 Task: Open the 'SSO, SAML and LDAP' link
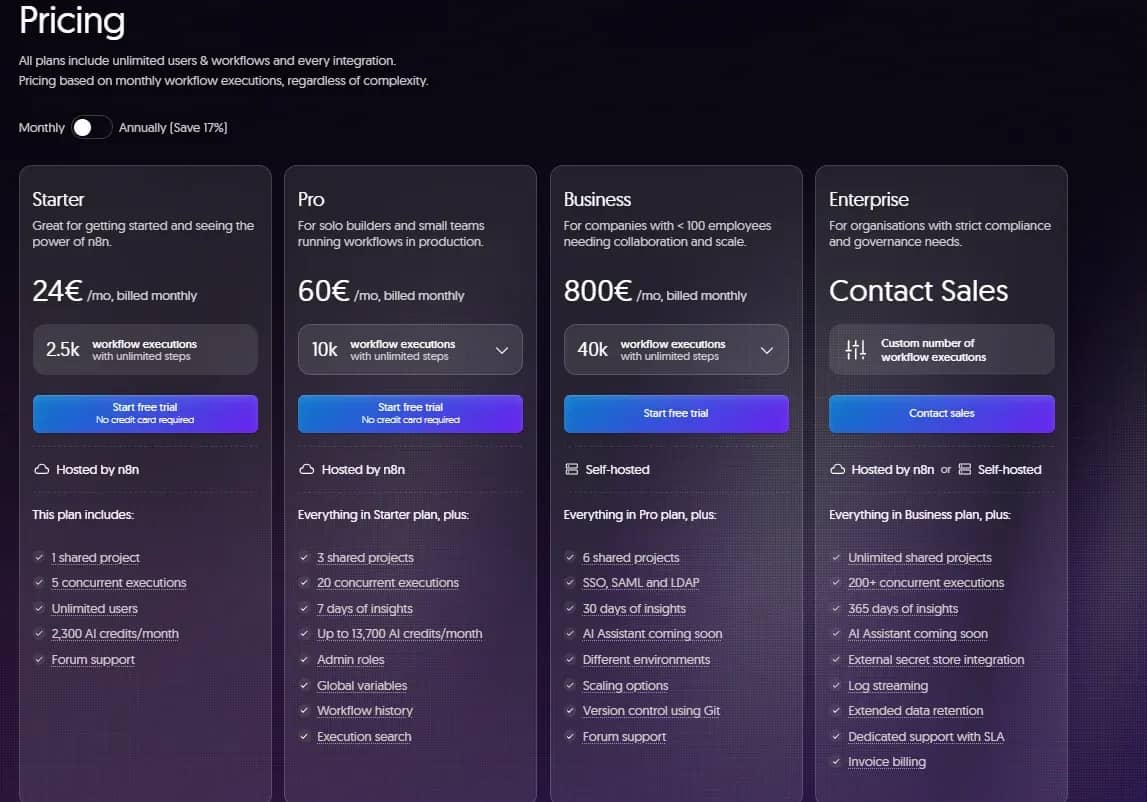pos(641,583)
